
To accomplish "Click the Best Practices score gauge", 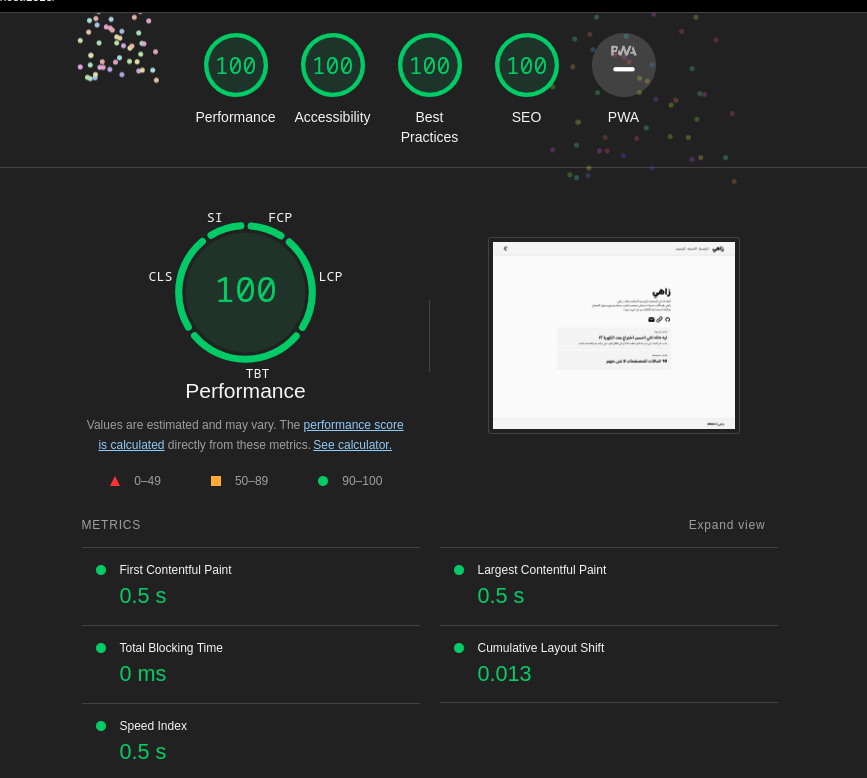I will (x=429, y=66).
